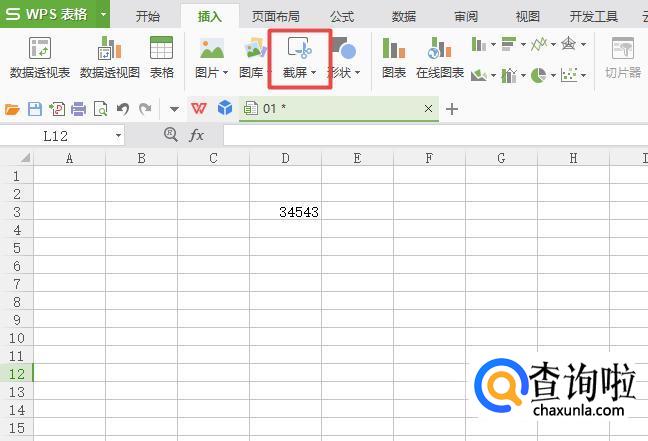
Task: Click into the formula bar input
Action: tap(436, 136)
